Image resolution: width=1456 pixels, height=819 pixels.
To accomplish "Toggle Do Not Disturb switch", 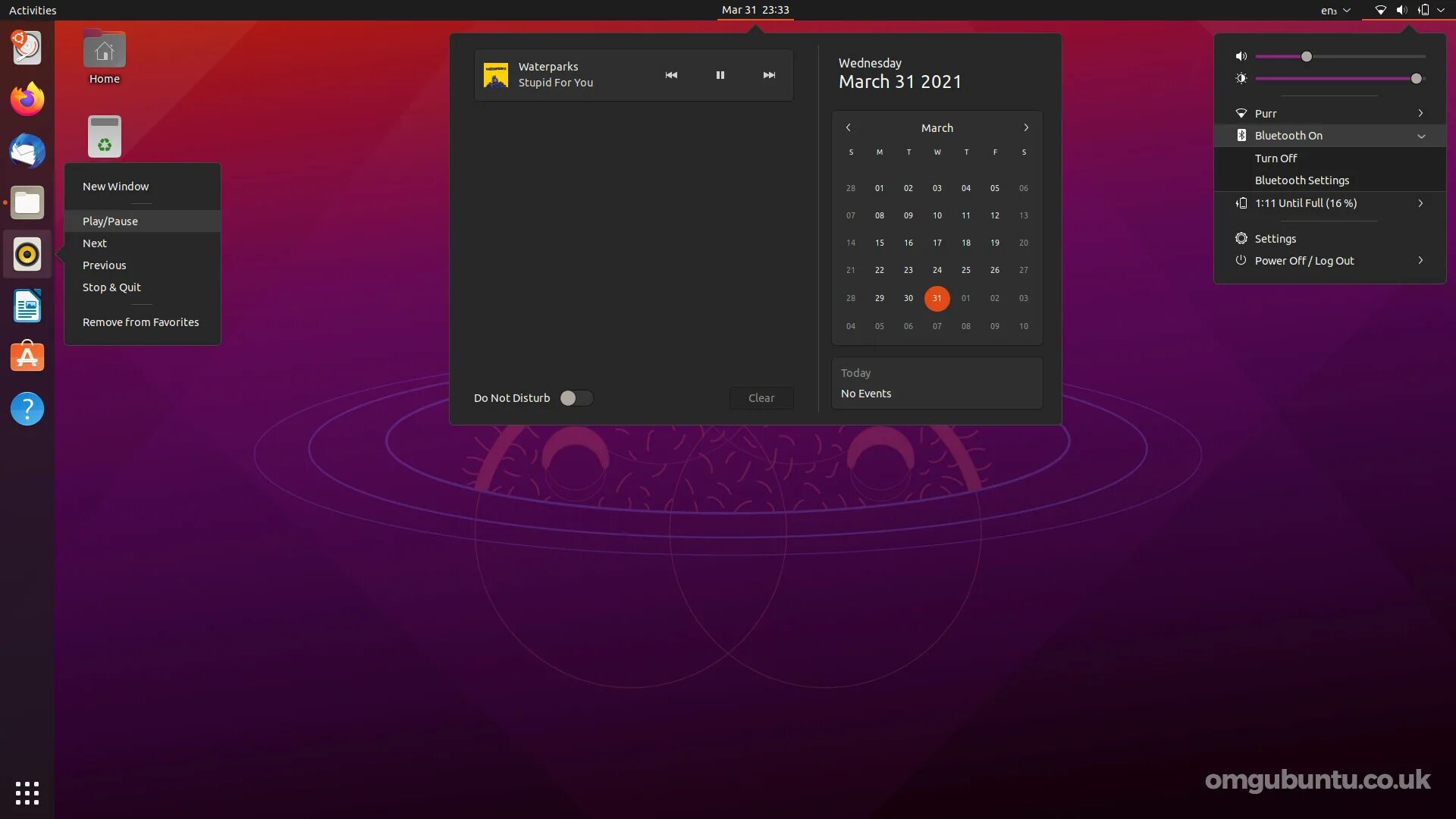I will tap(576, 398).
